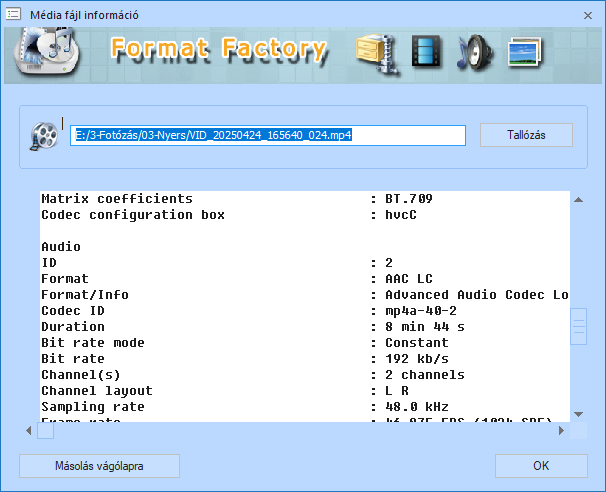Click the 'Matrix coefficients' line
The height and width of the screenshot is (492, 606).
pos(117,199)
